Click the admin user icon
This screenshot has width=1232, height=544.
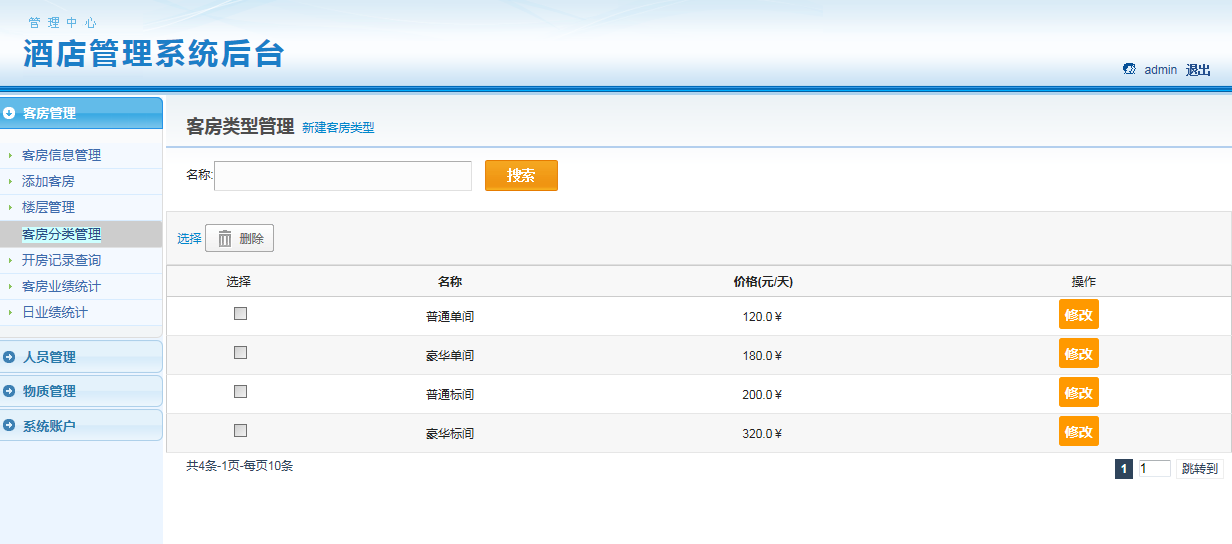(1129, 69)
